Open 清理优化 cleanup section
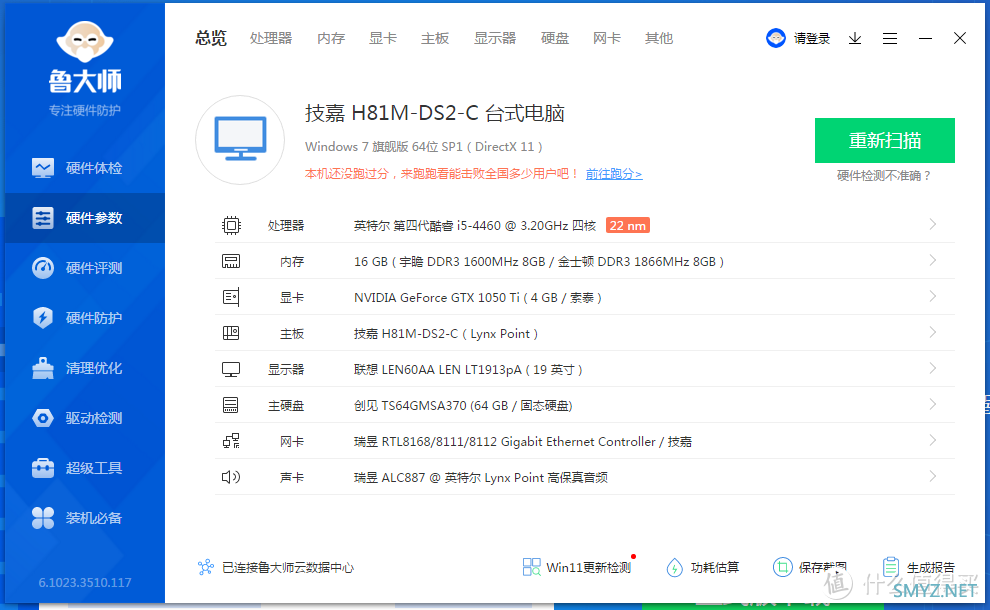The image size is (990, 610). point(85,368)
